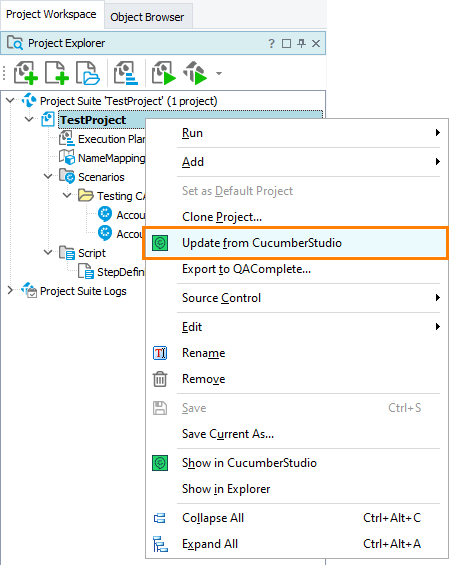Open the Source Control submenu
Screen dimensions: 449x565
296,298
